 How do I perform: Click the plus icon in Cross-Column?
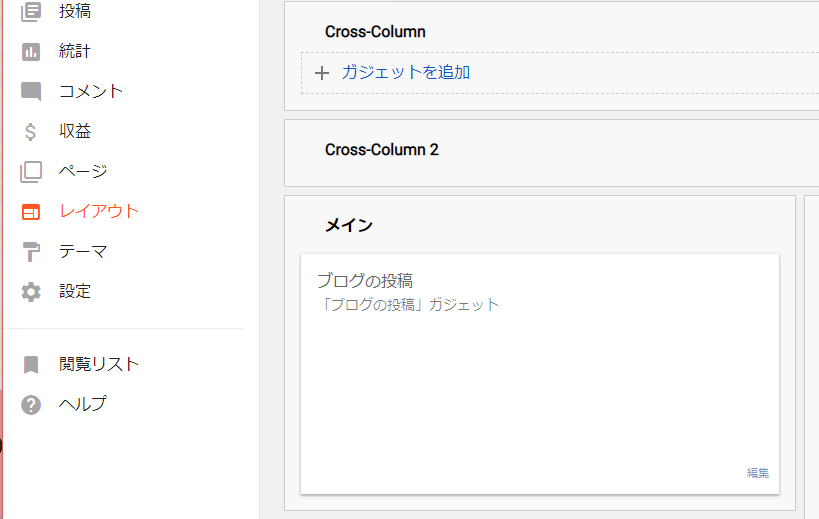click(x=322, y=72)
